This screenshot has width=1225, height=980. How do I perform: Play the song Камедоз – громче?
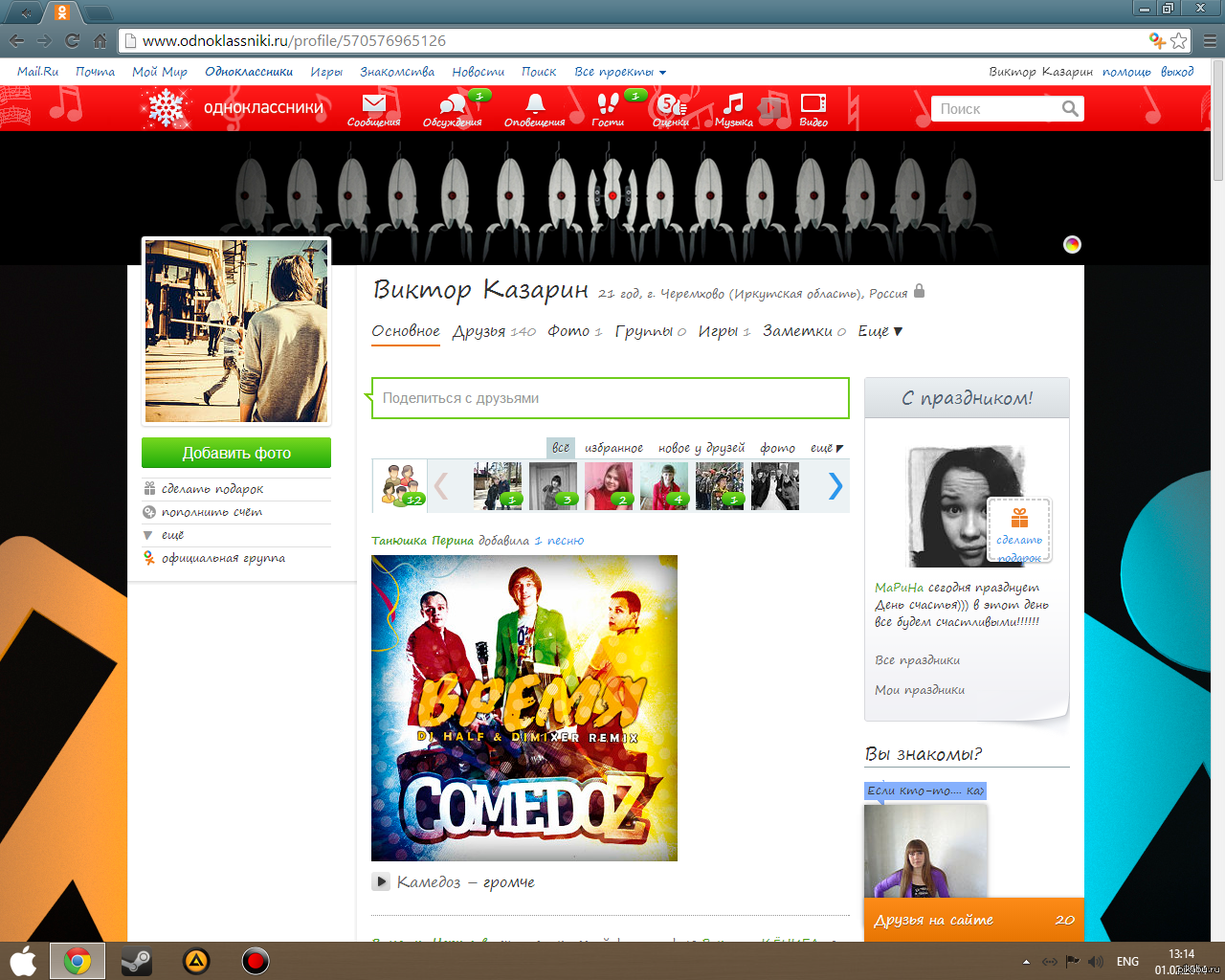381,881
